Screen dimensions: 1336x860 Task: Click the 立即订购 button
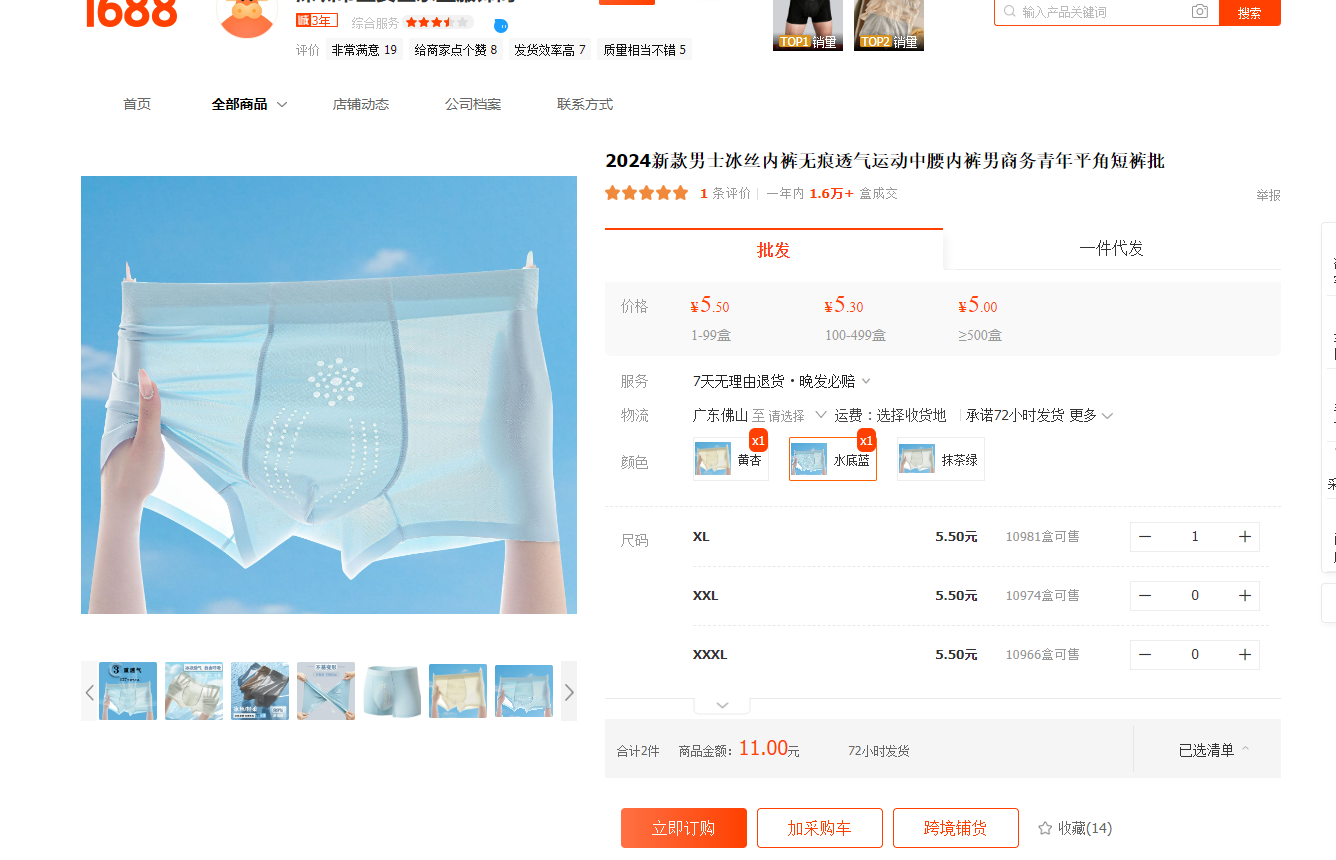[x=683, y=828]
